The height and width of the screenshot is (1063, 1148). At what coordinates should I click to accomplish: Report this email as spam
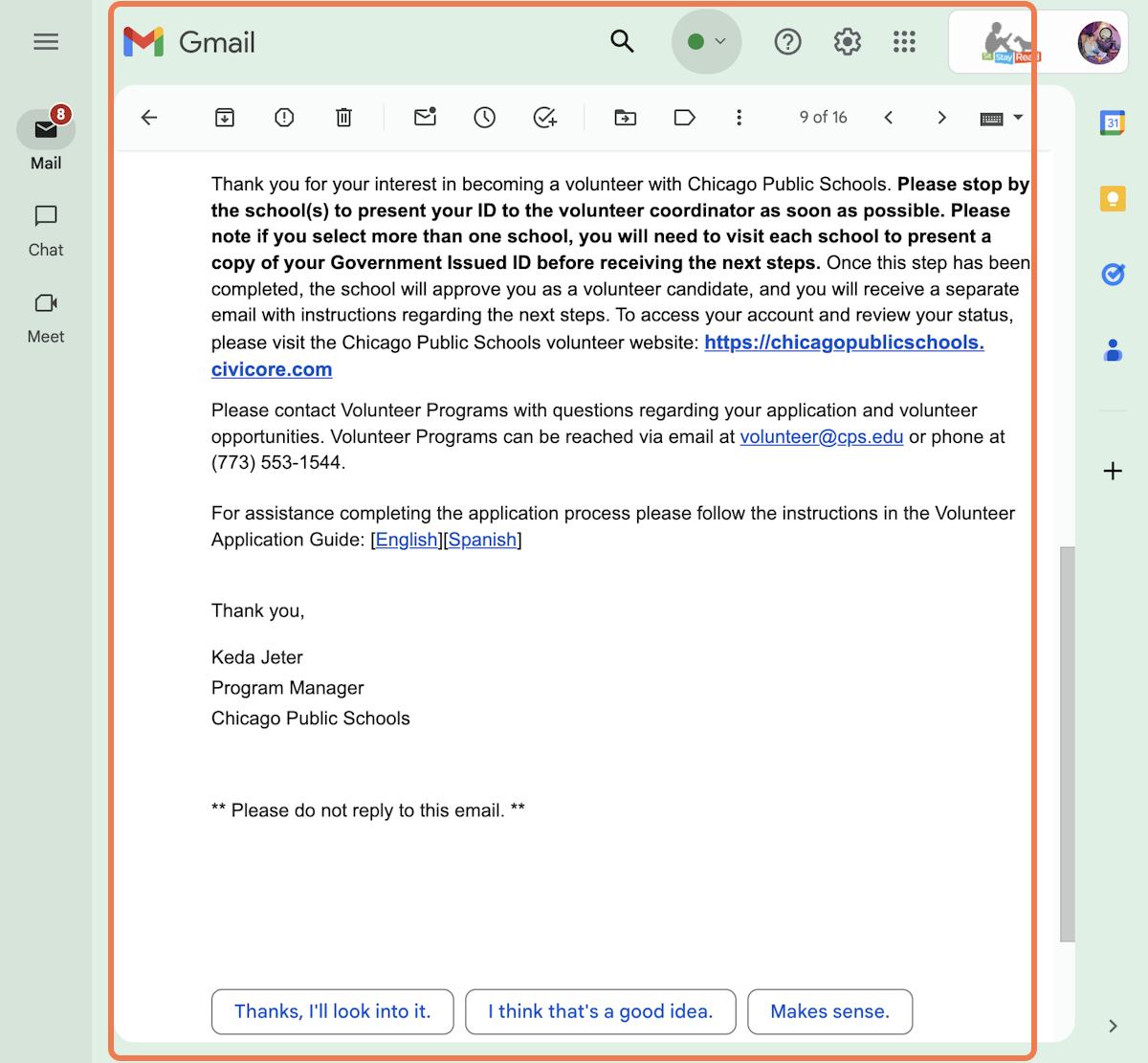point(284,118)
